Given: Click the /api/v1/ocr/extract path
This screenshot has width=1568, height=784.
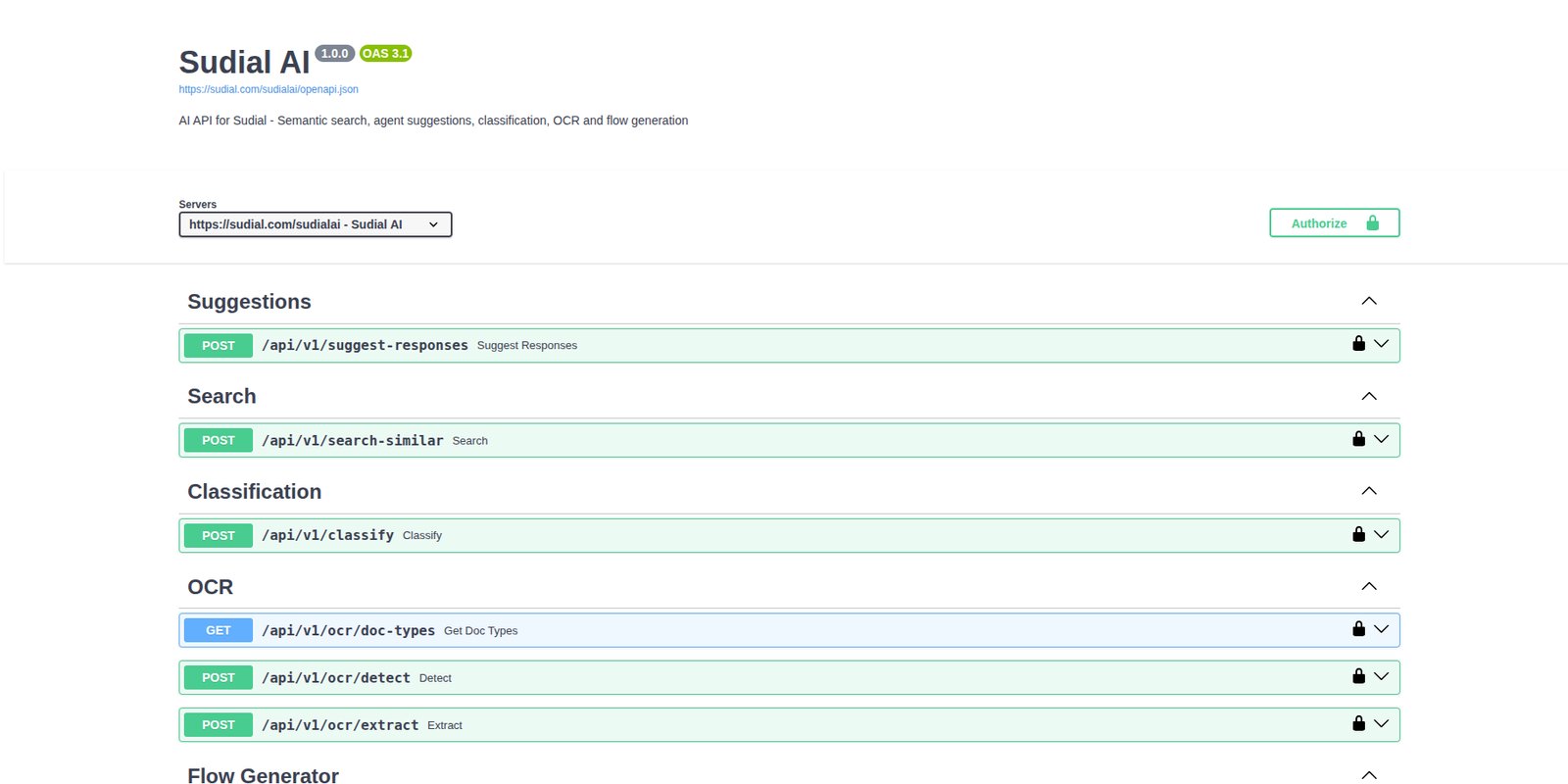Looking at the screenshot, I should (x=340, y=725).
